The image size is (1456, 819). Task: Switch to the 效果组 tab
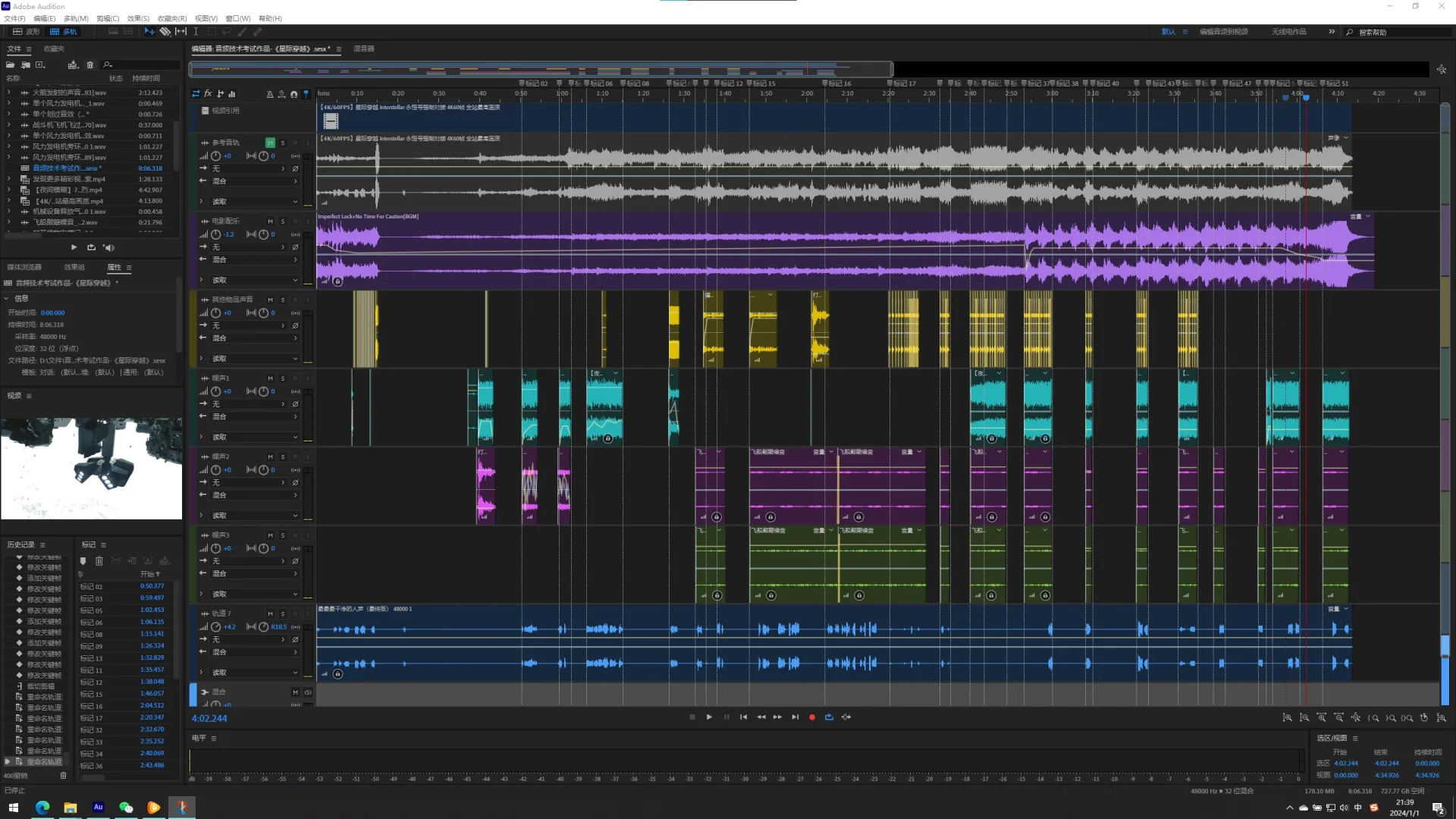74,268
